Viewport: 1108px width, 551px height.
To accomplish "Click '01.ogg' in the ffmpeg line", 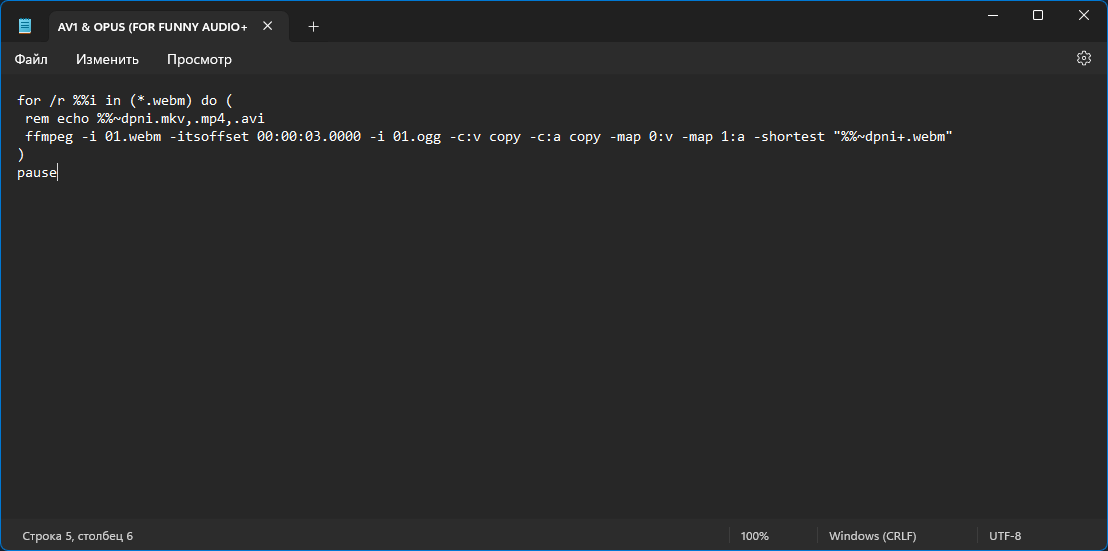I will (x=417, y=137).
